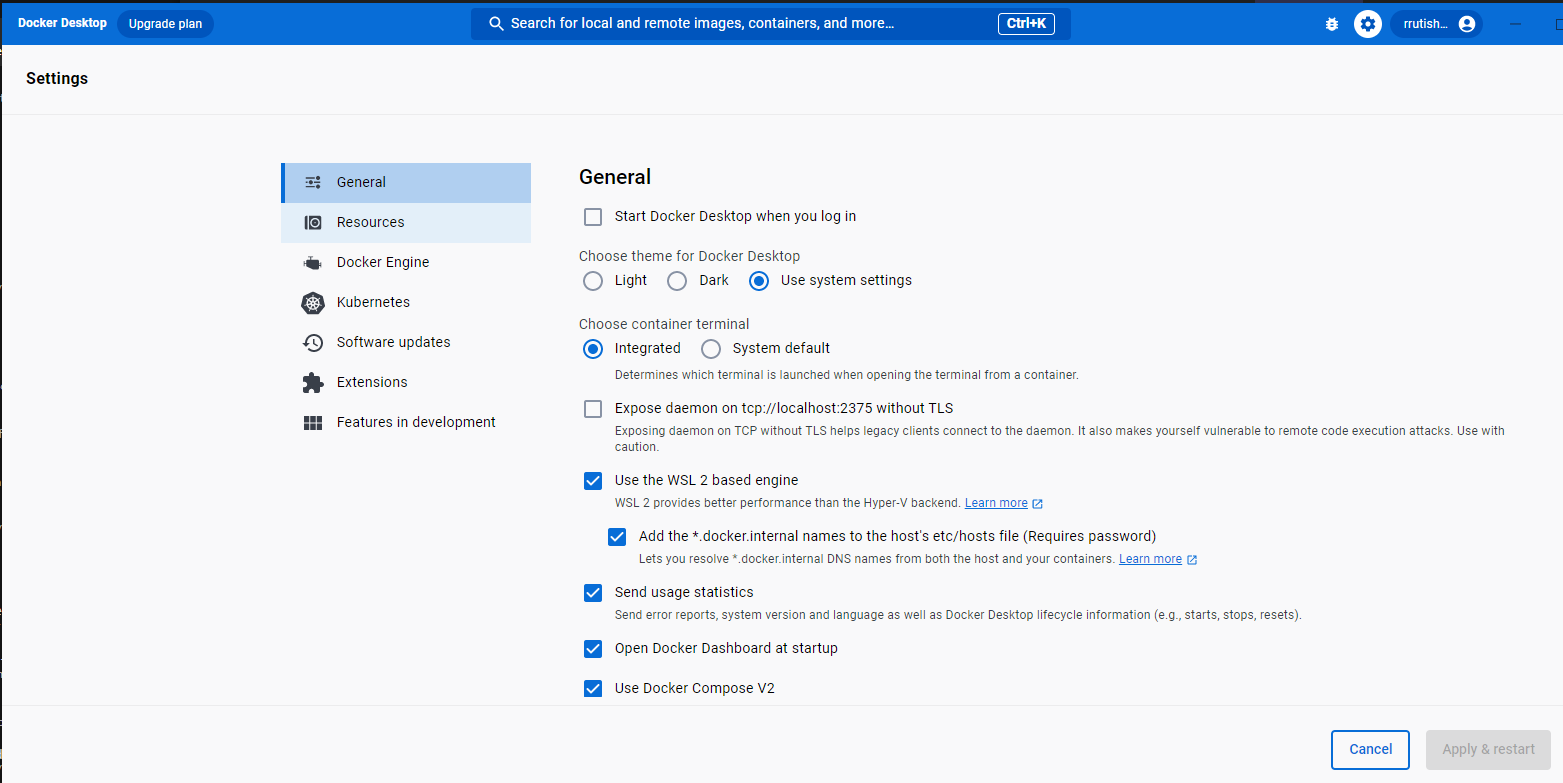Click Cancel to discard settings changes
This screenshot has height=783, width=1563.
pos(1369,749)
